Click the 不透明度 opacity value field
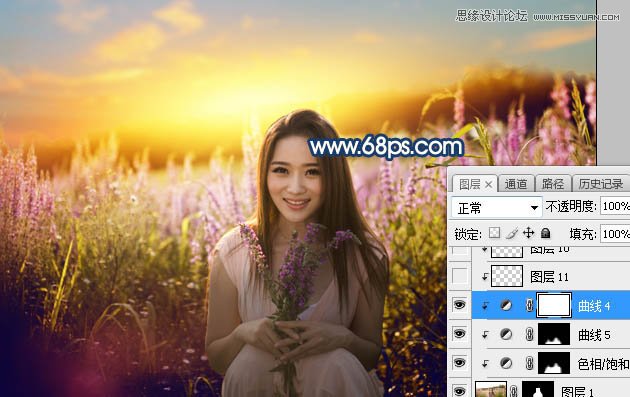The height and width of the screenshot is (397, 630). point(615,207)
